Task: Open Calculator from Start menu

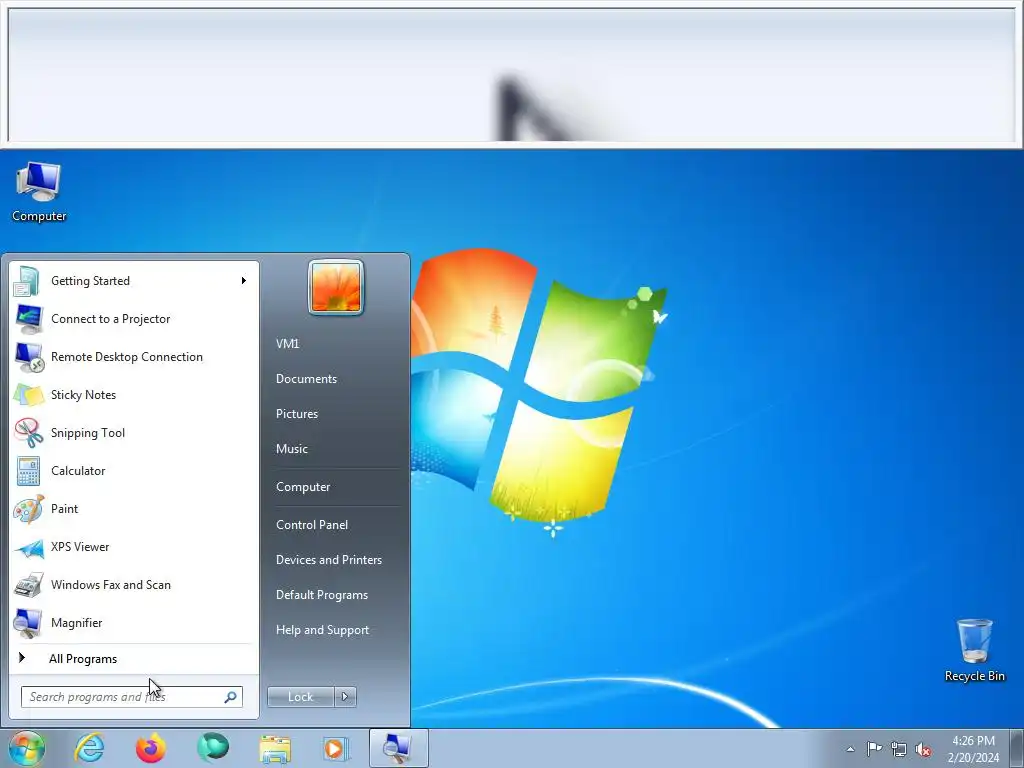Action: coord(134,471)
